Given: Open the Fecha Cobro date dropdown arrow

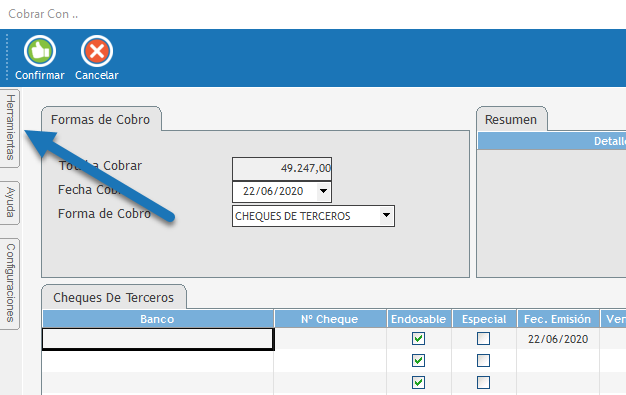Looking at the screenshot, I should point(323,191).
